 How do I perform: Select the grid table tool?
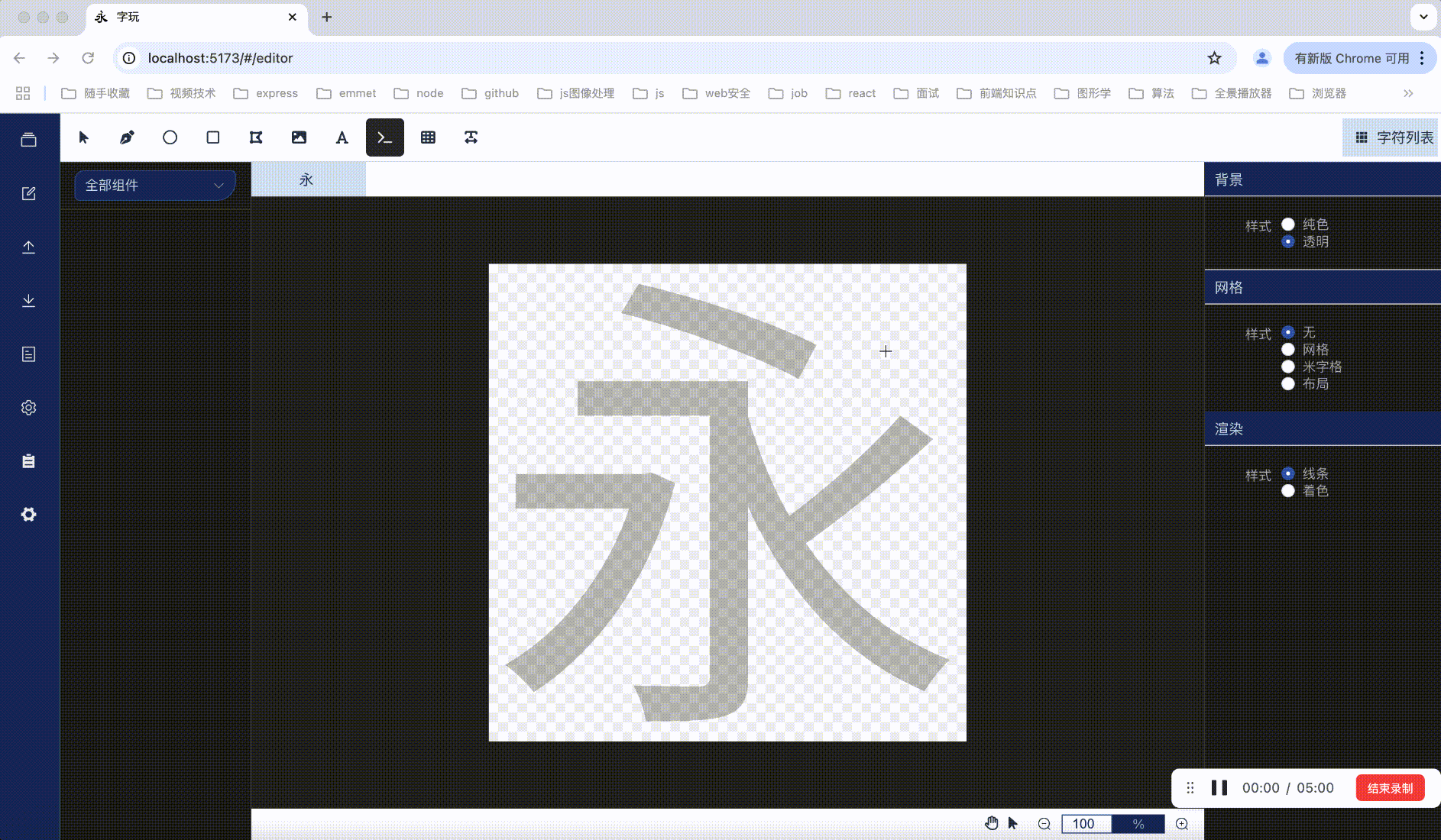point(428,137)
